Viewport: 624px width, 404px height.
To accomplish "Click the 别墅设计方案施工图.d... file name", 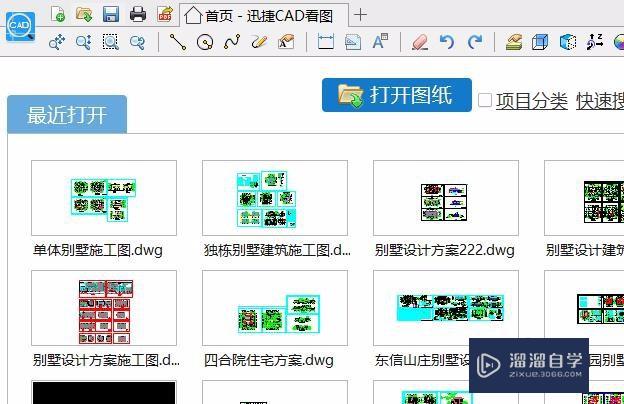I will (x=106, y=360).
